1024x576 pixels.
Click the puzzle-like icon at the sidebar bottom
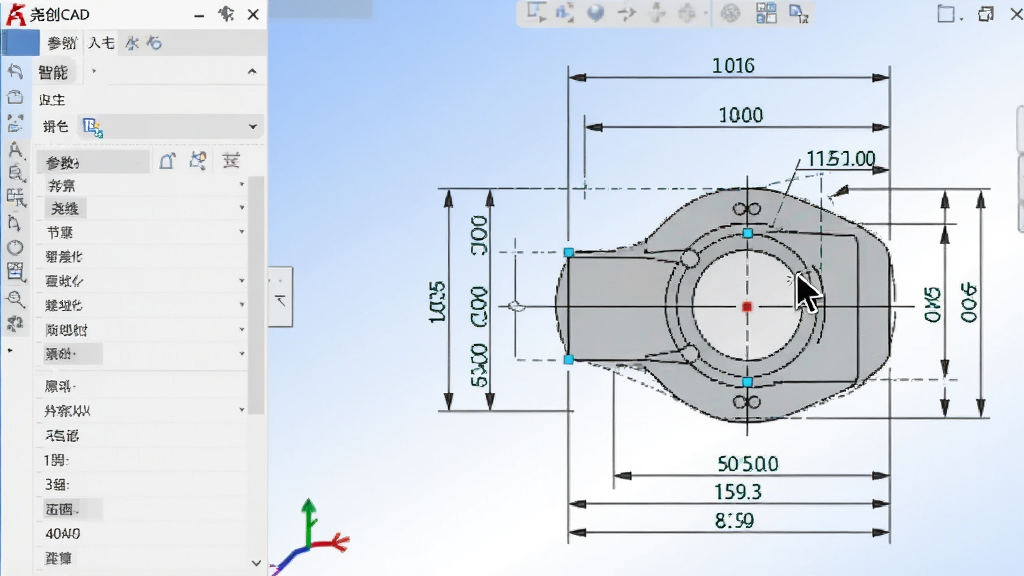15,324
